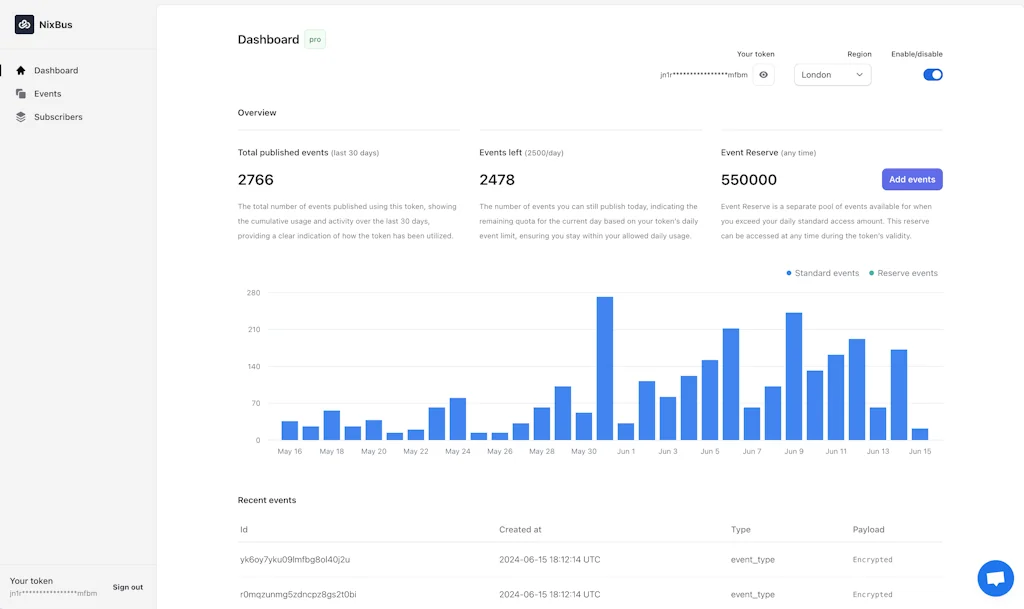
Task: Open the chat support bubble
Action: coord(996,577)
